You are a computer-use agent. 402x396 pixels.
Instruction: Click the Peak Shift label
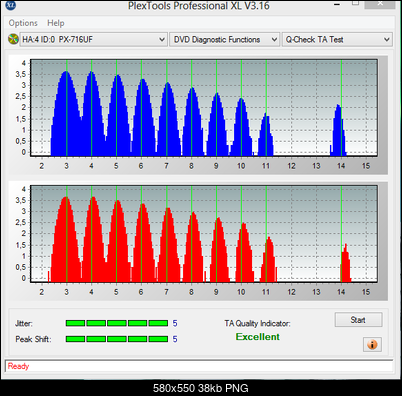click(x=33, y=339)
